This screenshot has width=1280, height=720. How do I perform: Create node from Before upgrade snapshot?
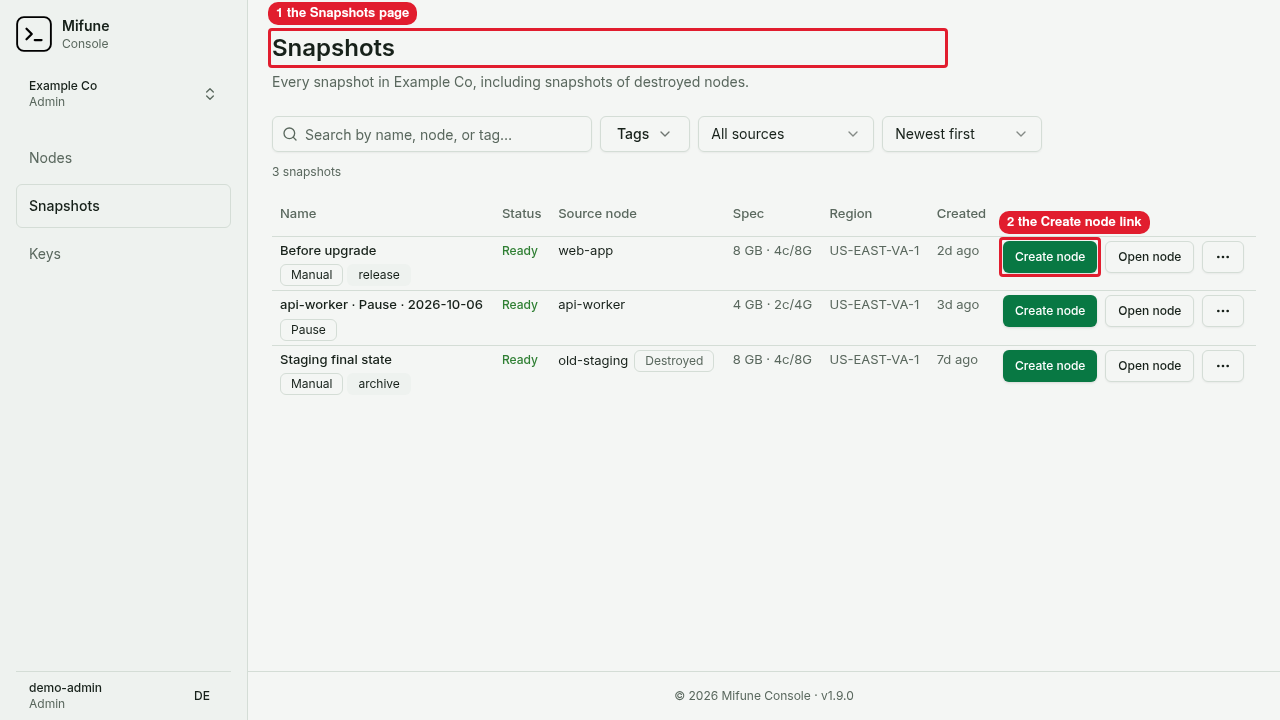(x=1050, y=257)
